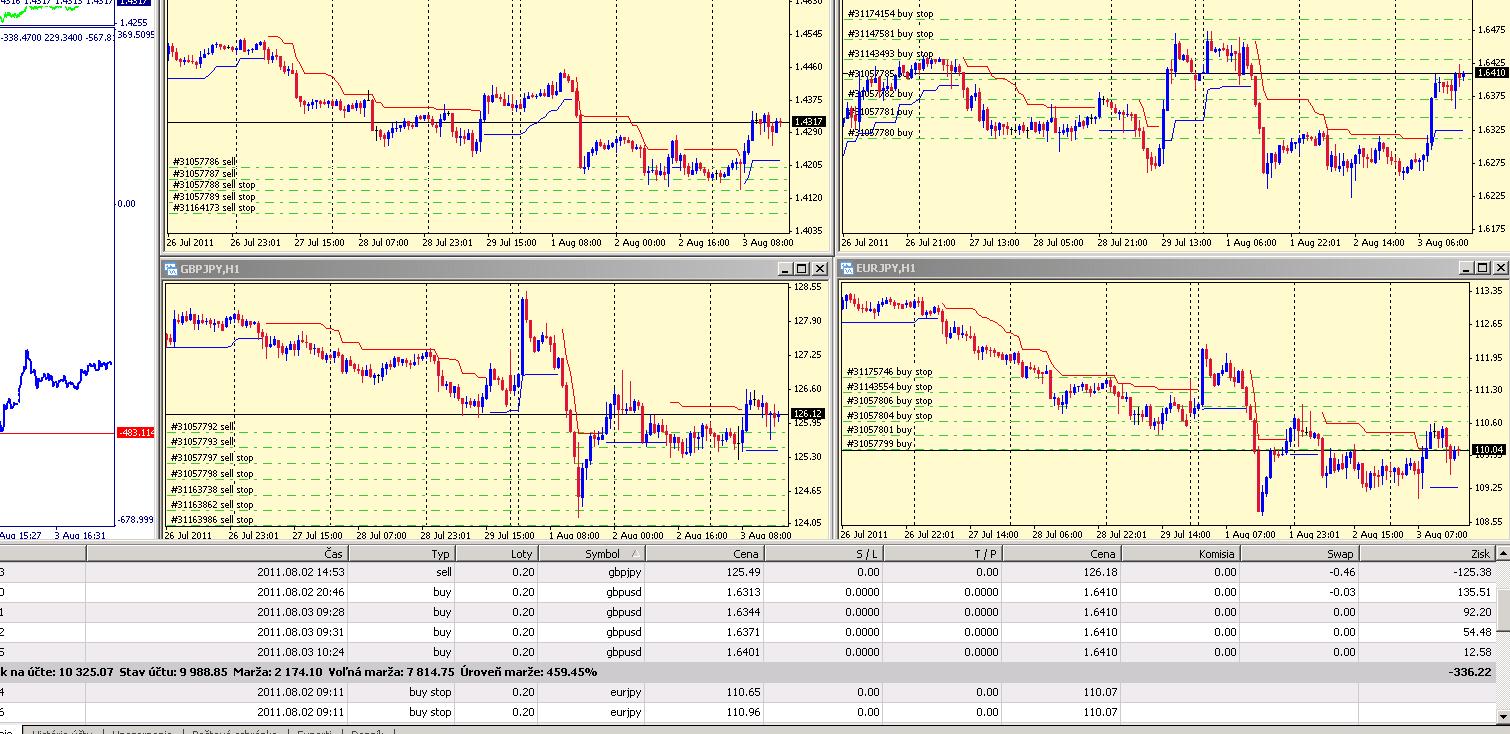This screenshot has height=734, width=1510.
Task: Click the #31175746 buy stop label on EURJPY chart
Action: coord(889,372)
